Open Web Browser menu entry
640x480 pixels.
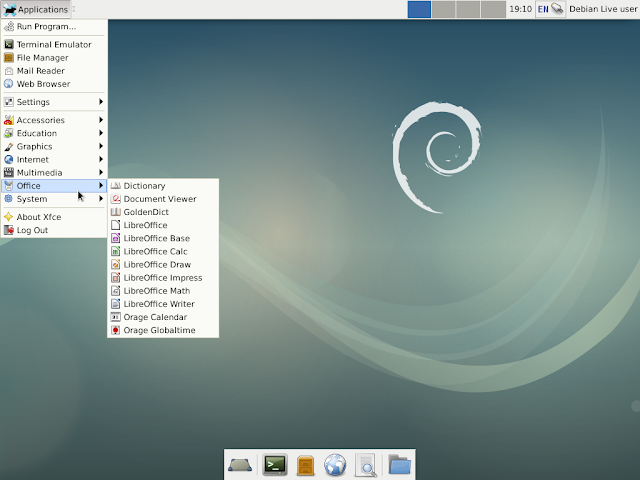54,84
